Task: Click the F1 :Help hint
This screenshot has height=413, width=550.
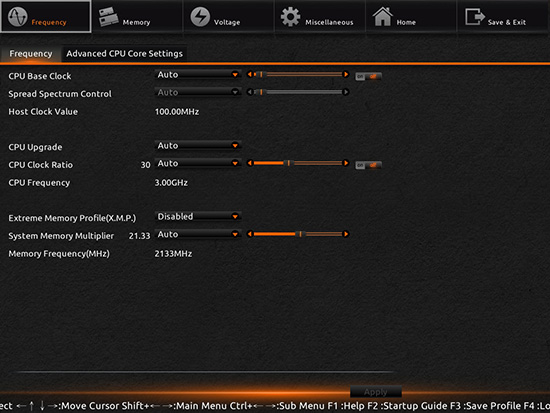Action: (x=346, y=406)
